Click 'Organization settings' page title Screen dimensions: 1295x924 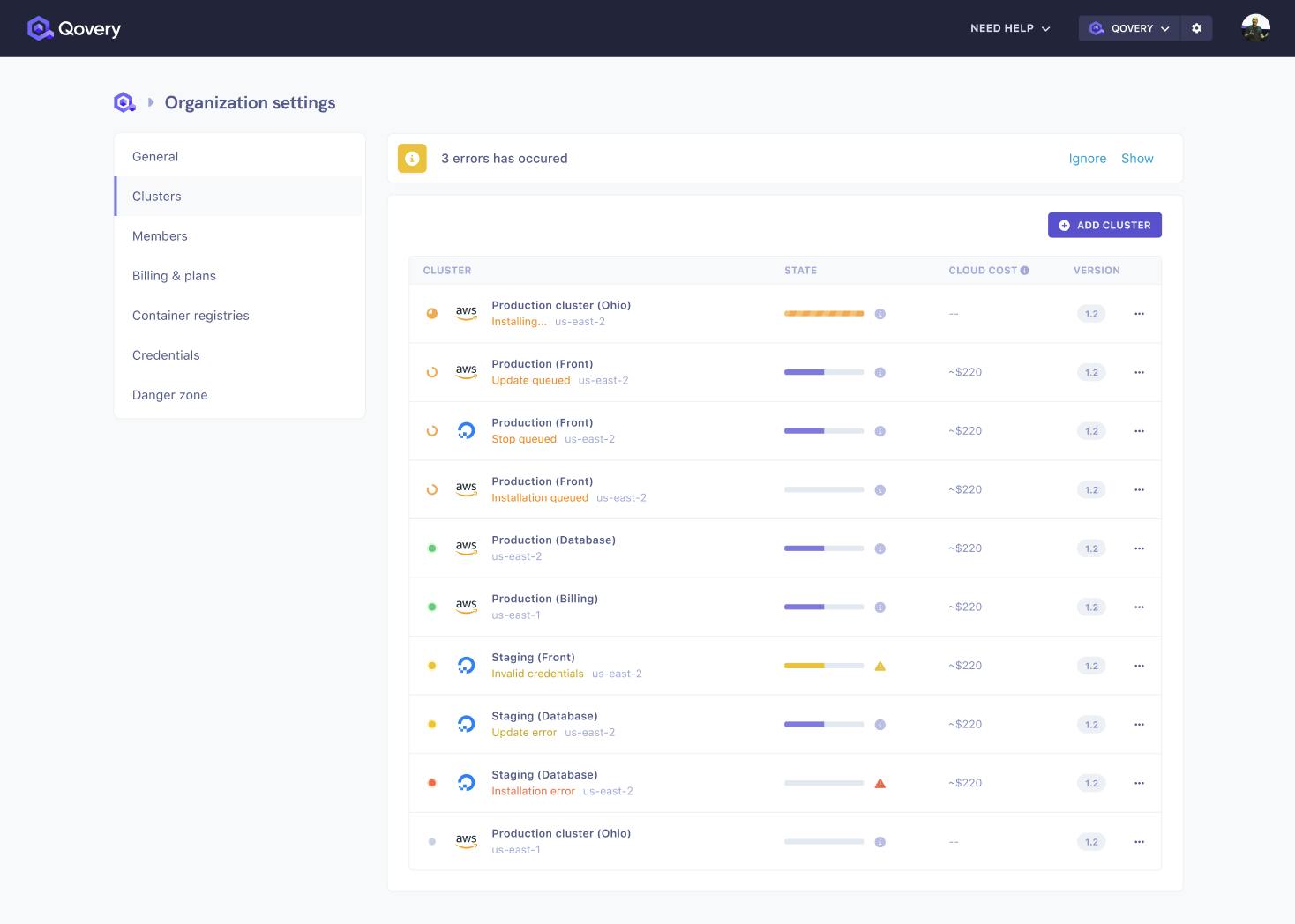point(250,102)
